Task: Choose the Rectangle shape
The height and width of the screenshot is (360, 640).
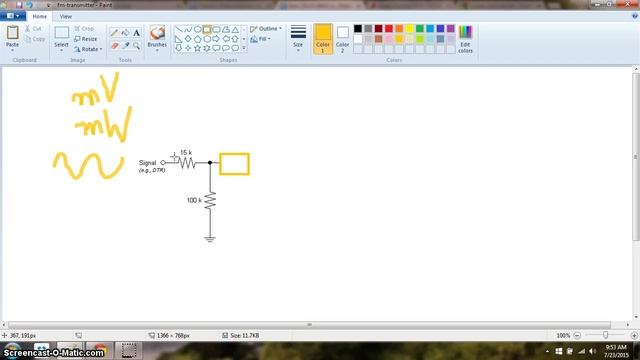Action: (x=207, y=29)
